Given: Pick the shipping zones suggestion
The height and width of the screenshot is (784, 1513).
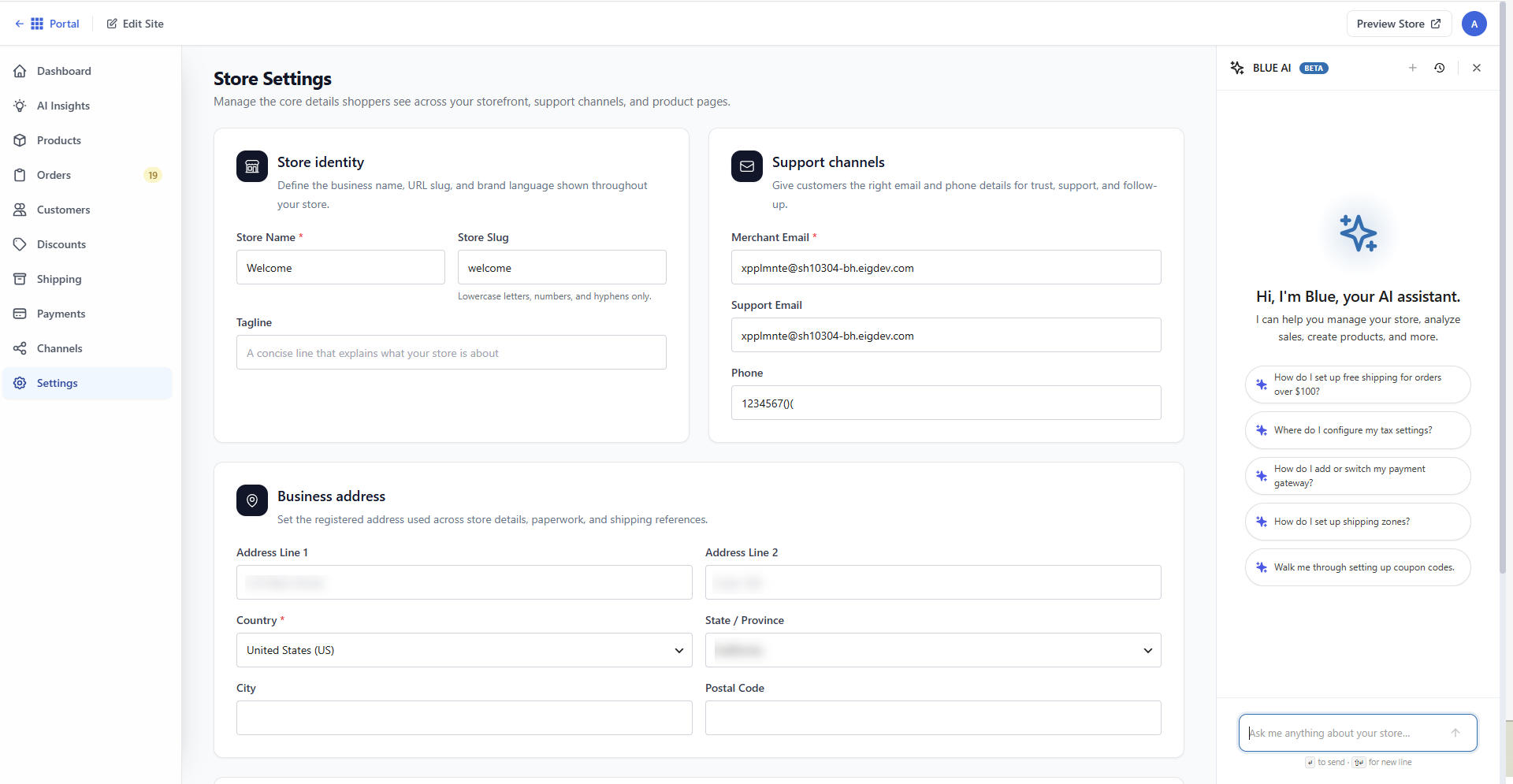Looking at the screenshot, I should pyautogui.click(x=1358, y=522).
